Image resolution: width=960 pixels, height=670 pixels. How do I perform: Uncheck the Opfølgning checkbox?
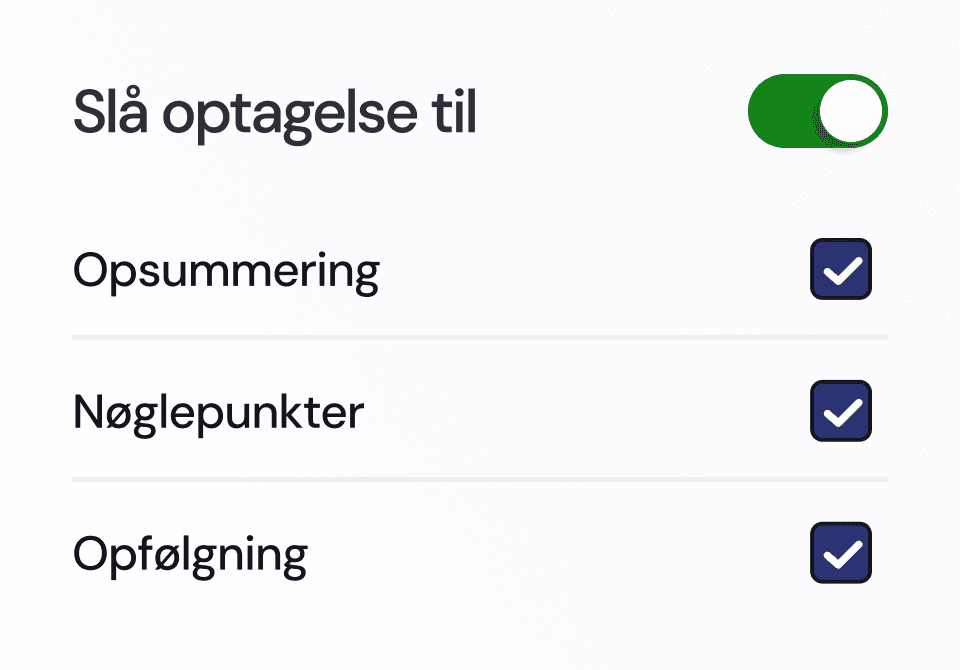pyautogui.click(x=841, y=552)
